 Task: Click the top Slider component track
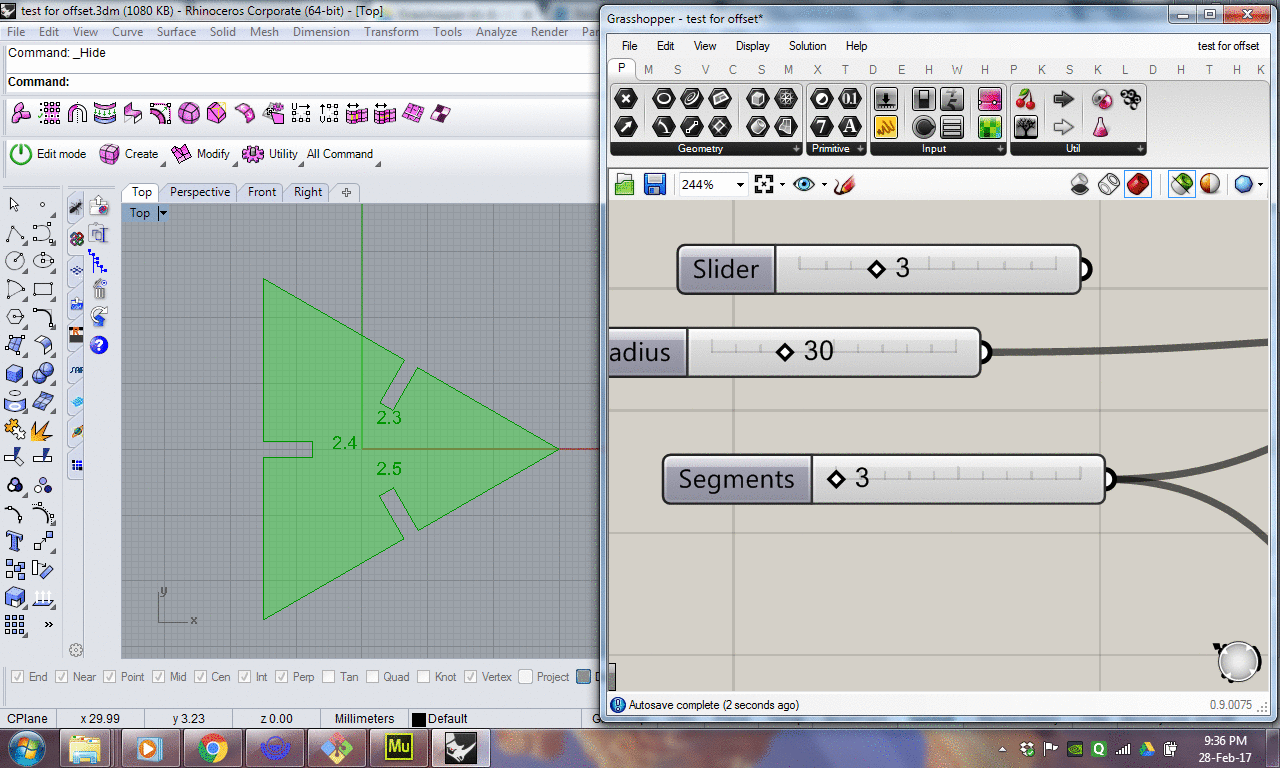(x=928, y=269)
